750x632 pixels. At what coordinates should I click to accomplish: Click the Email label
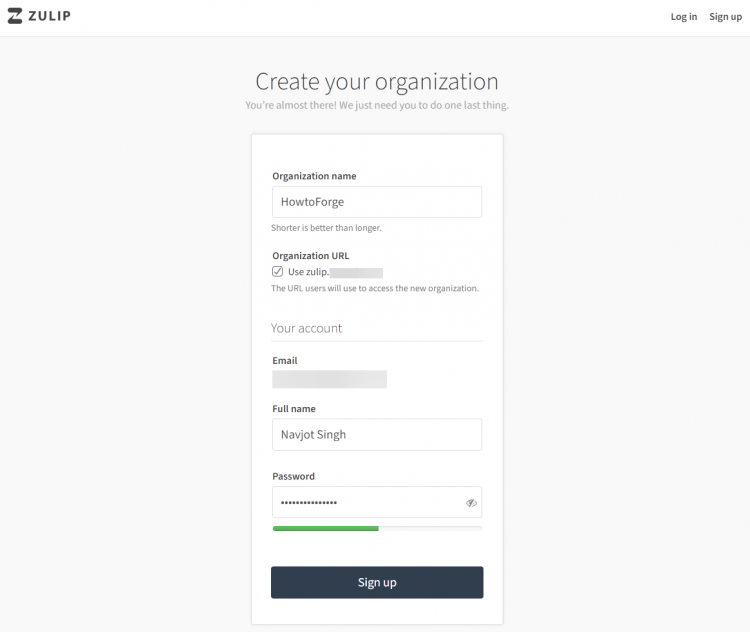click(285, 360)
